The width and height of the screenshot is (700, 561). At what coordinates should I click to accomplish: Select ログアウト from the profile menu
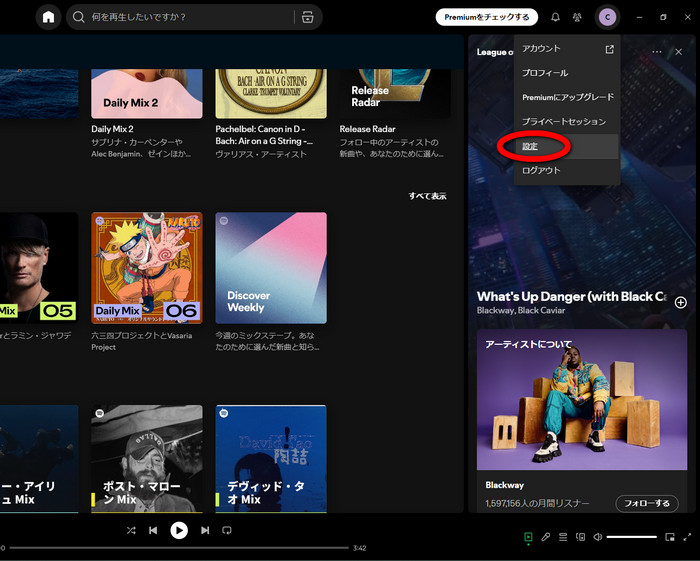pos(567,170)
